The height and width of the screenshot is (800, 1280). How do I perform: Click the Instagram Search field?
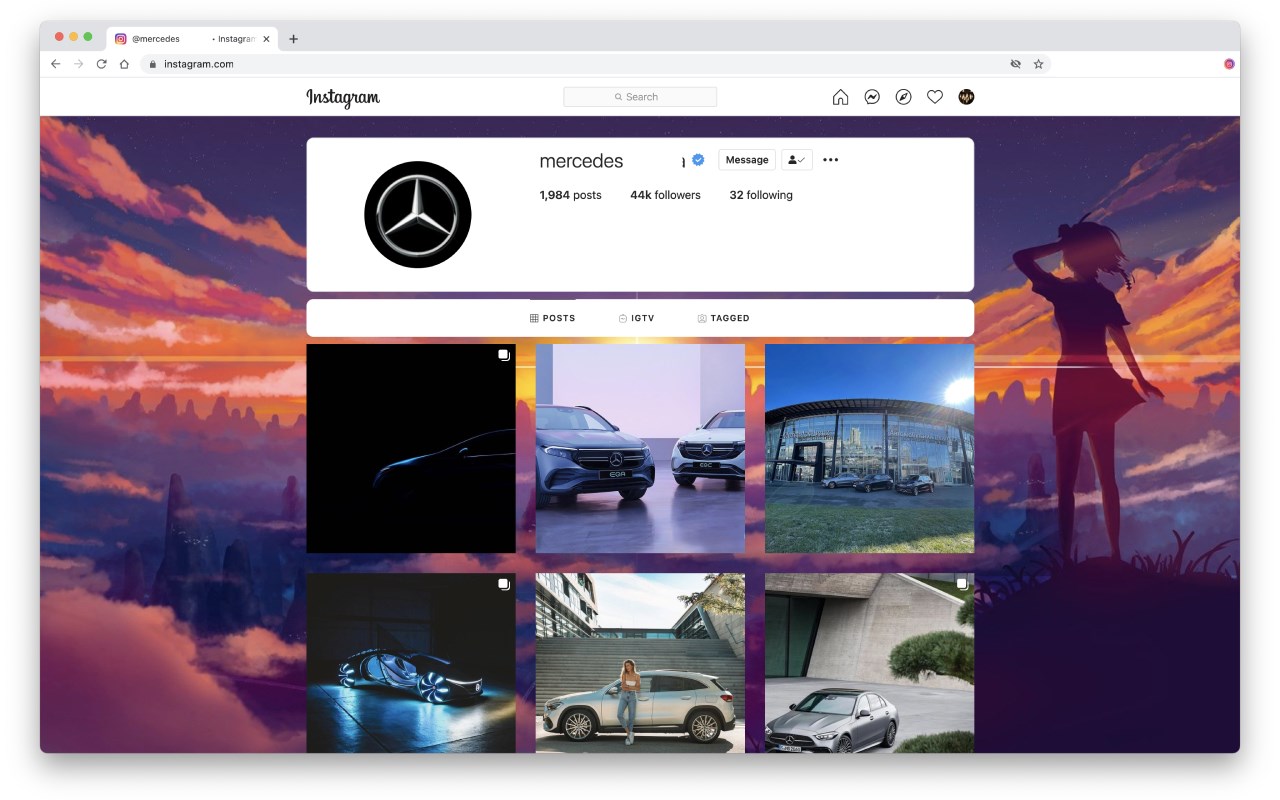(640, 97)
